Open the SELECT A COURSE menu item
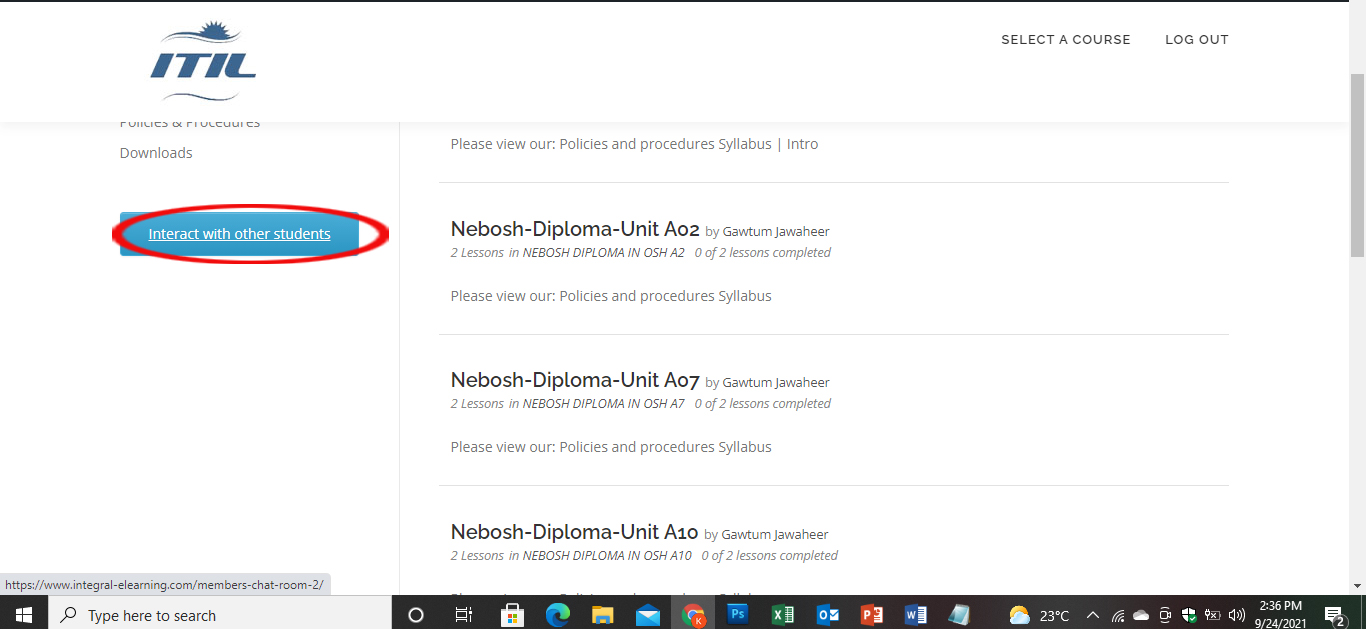The width and height of the screenshot is (1366, 629). click(1066, 40)
